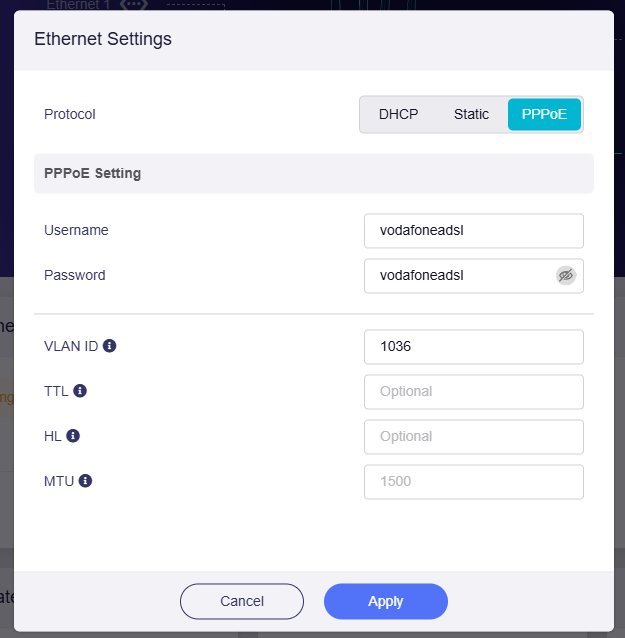
Task: Click the HL info icon
Action: [x=73, y=436]
